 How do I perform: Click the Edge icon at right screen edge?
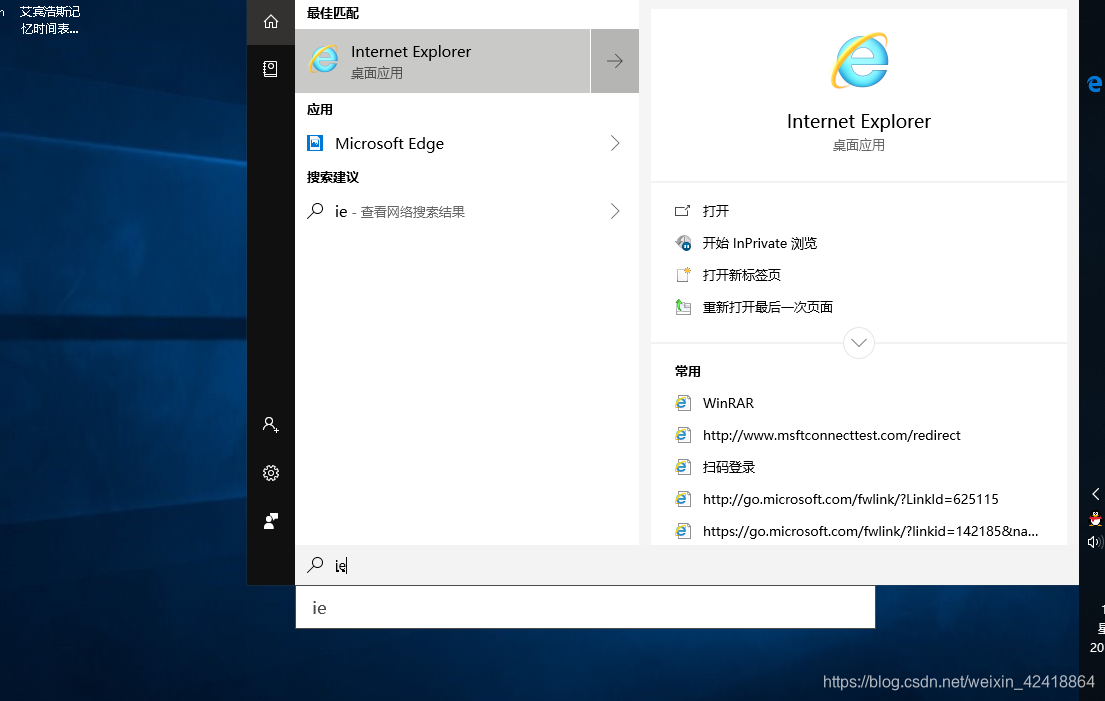1094,84
